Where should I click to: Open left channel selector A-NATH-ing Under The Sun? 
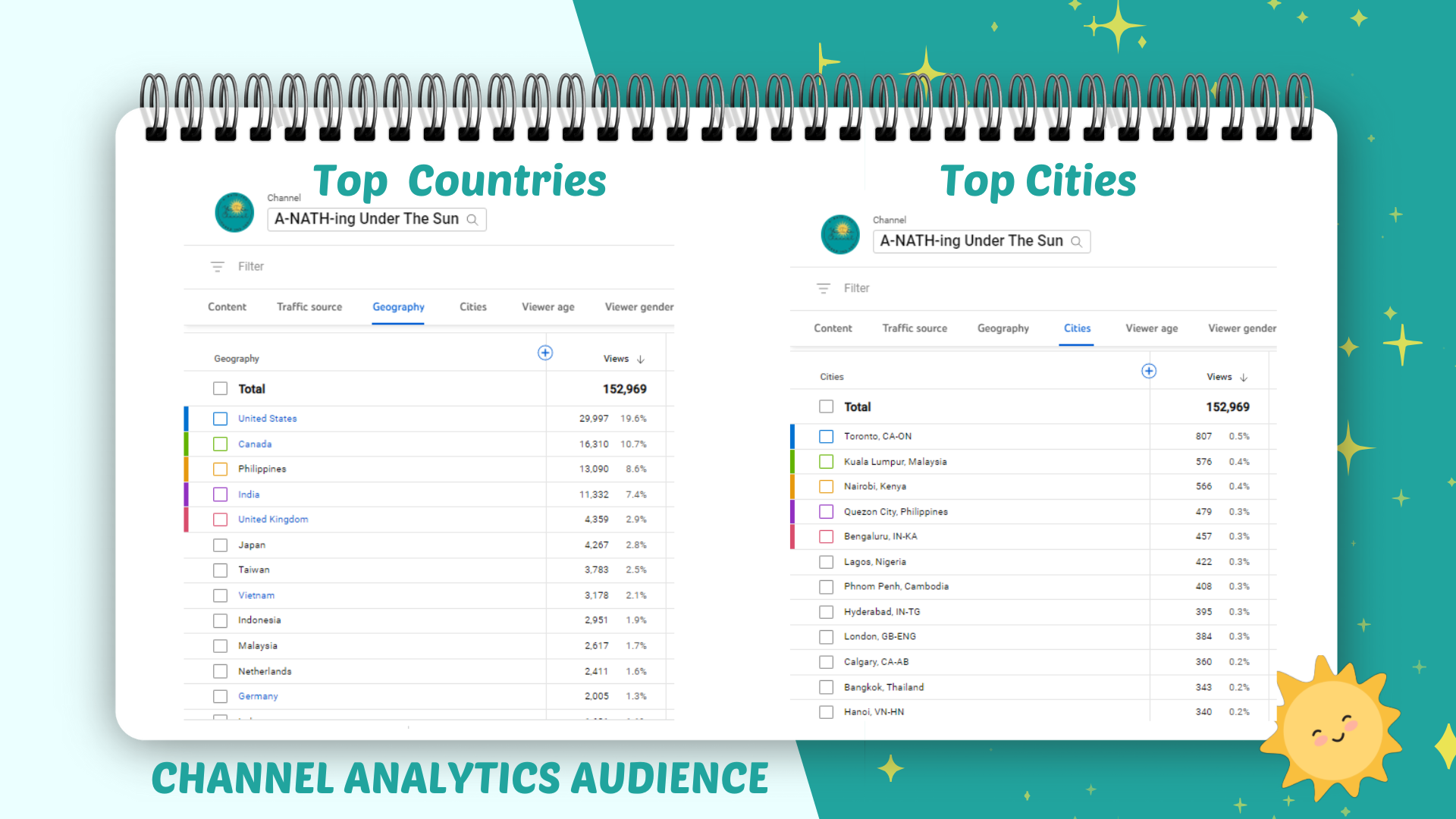367,219
